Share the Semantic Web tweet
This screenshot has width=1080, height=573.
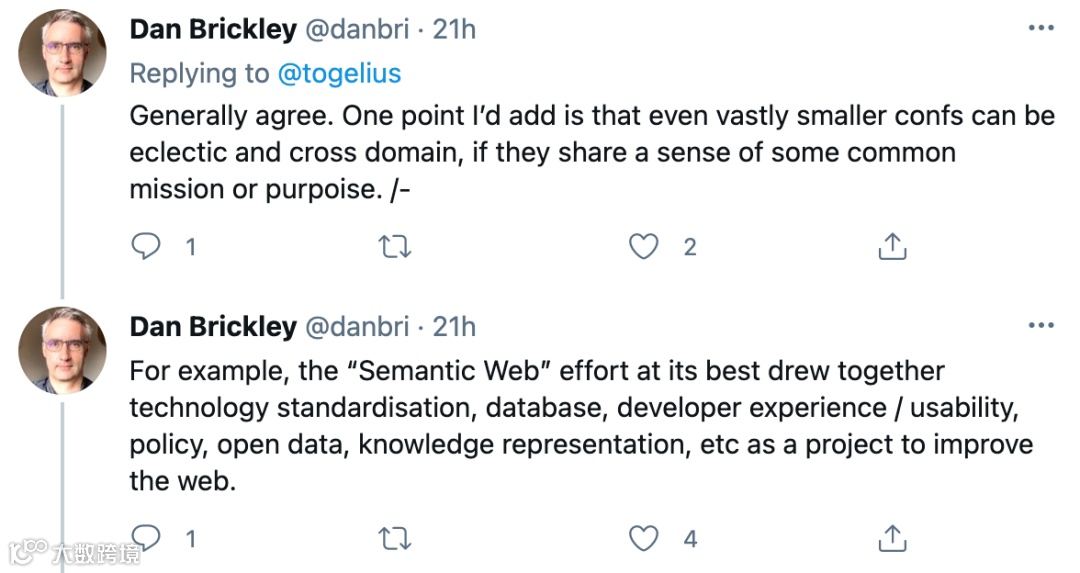[x=891, y=538]
